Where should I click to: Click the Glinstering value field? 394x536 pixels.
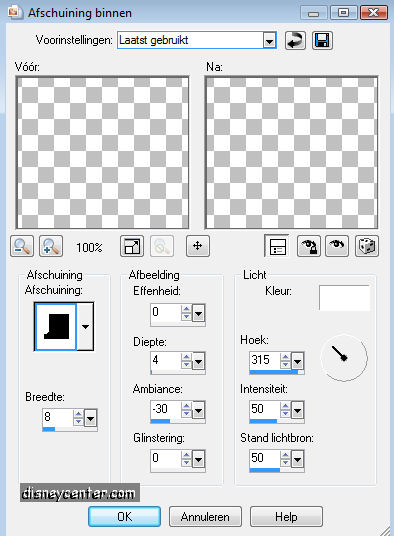(x=165, y=458)
